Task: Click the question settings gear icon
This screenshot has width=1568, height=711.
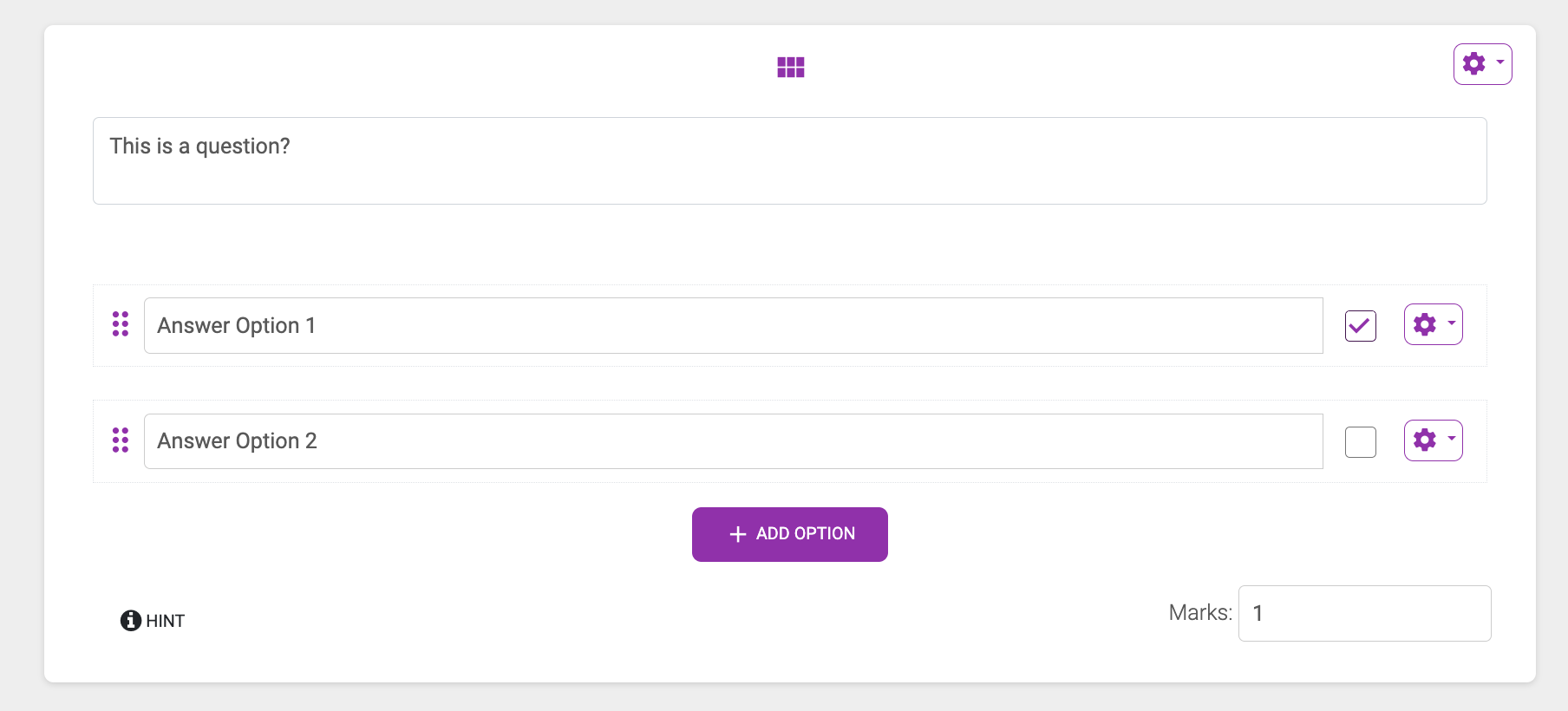Action: click(1473, 63)
